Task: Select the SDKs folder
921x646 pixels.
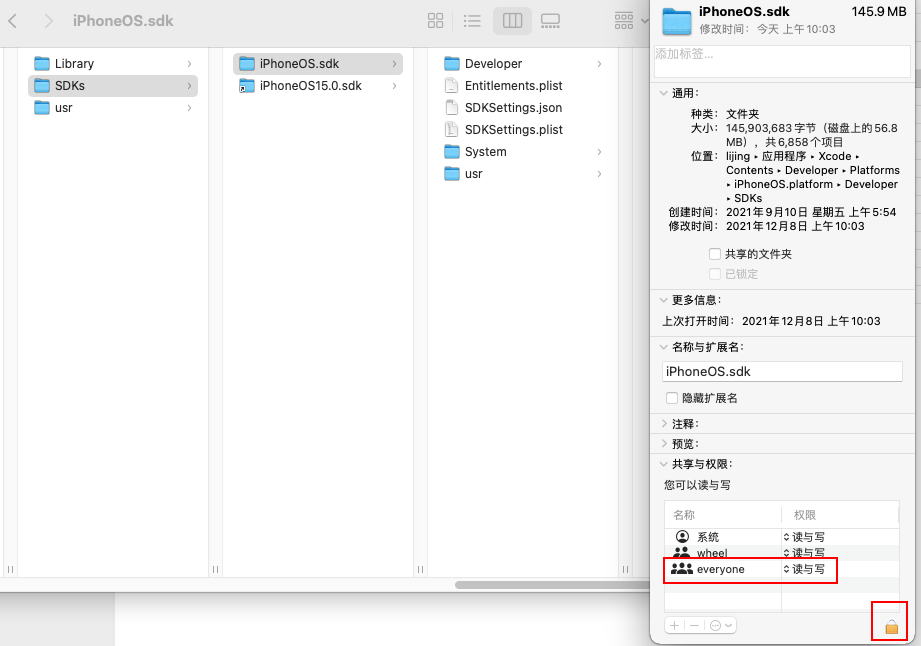Action: tap(113, 86)
